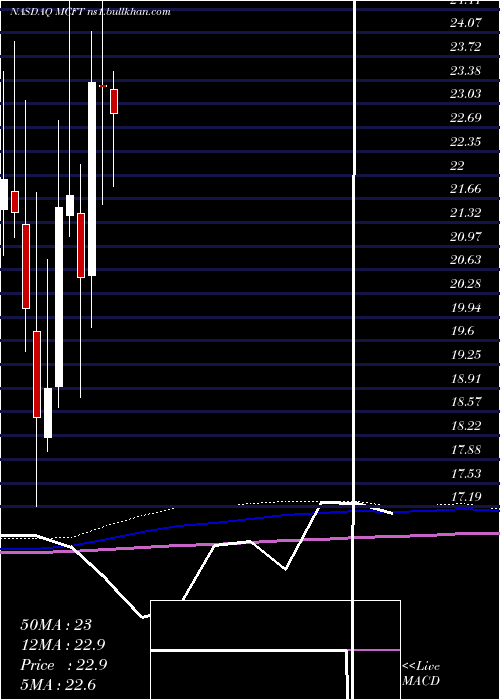Click the 22 price axis label
Screen dimensions: 500x700
(x=457, y=165)
